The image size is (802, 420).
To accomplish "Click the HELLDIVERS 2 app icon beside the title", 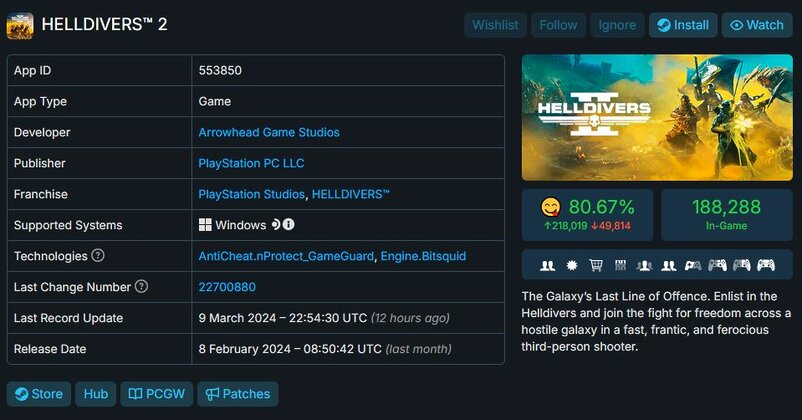I will [20, 26].
